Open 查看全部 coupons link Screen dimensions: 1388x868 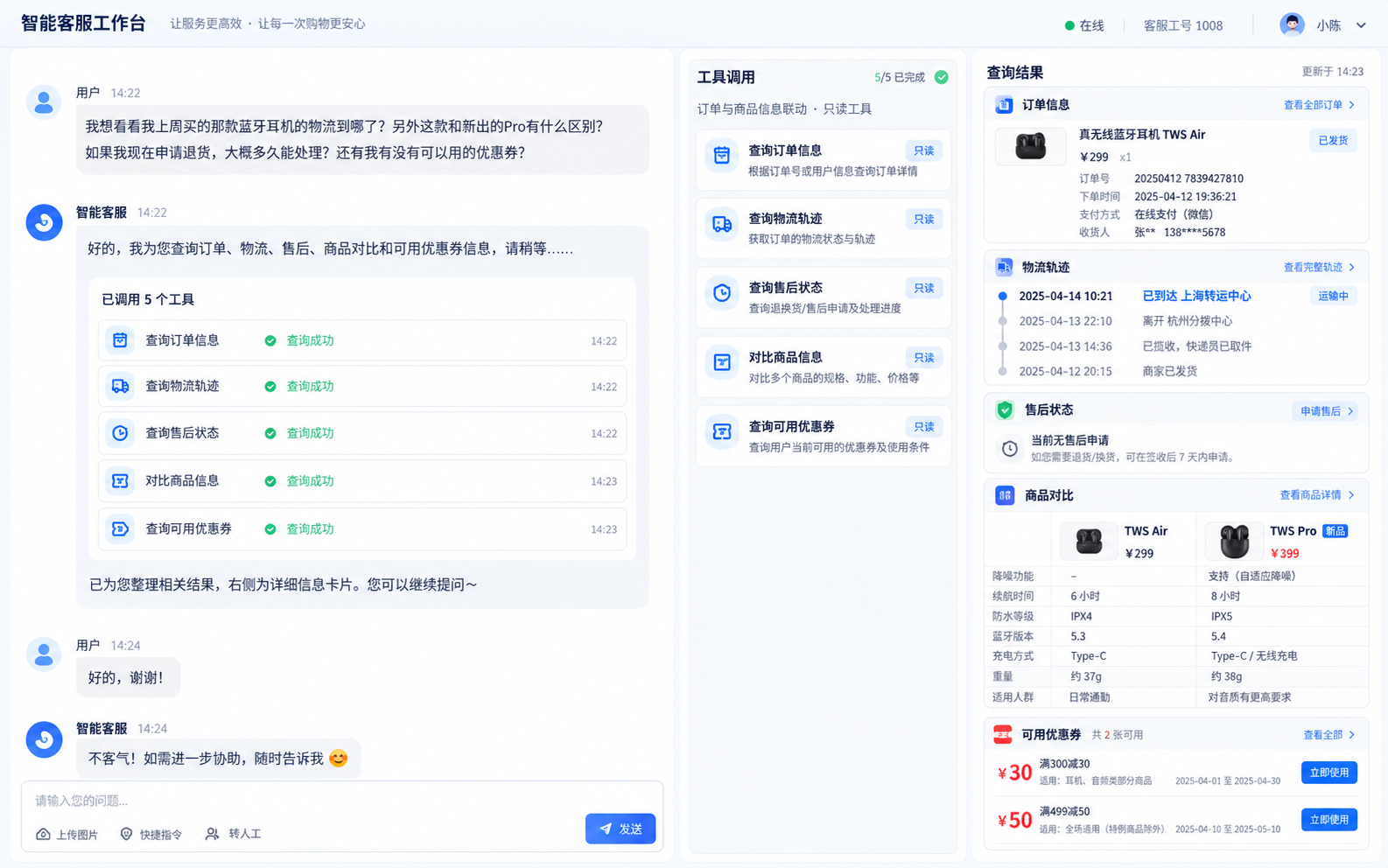click(x=1328, y=735)
